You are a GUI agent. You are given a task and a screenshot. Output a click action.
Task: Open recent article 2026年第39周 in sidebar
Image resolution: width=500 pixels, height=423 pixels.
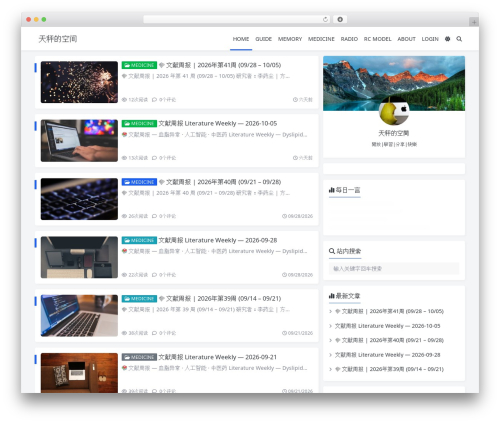389,369
